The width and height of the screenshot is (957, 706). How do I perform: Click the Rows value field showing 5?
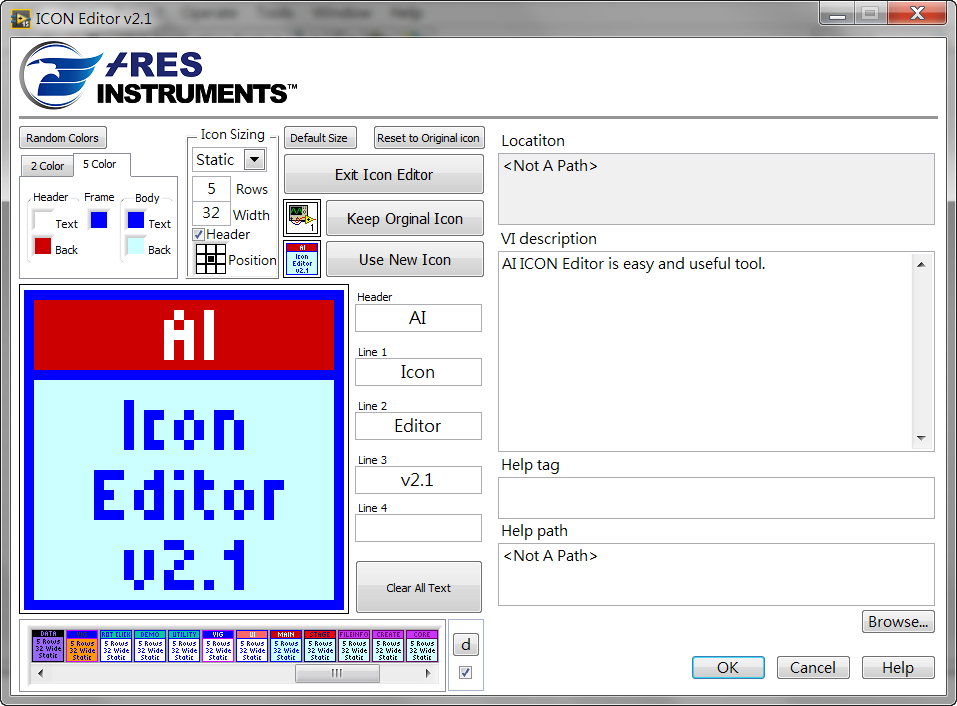pos(211,189)
